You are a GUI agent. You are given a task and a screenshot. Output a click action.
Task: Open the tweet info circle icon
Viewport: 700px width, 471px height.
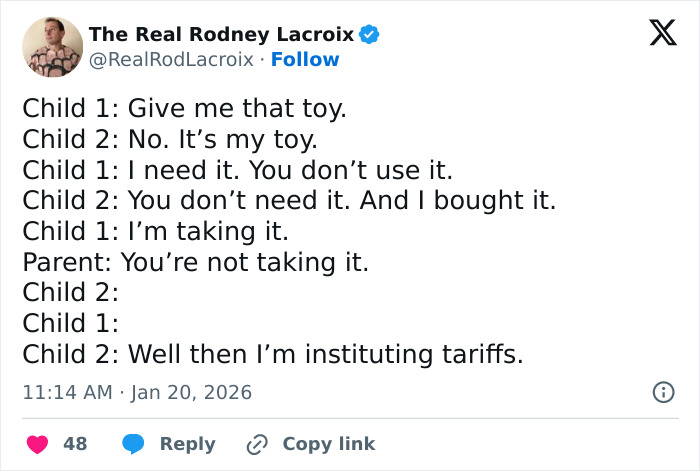663,392
